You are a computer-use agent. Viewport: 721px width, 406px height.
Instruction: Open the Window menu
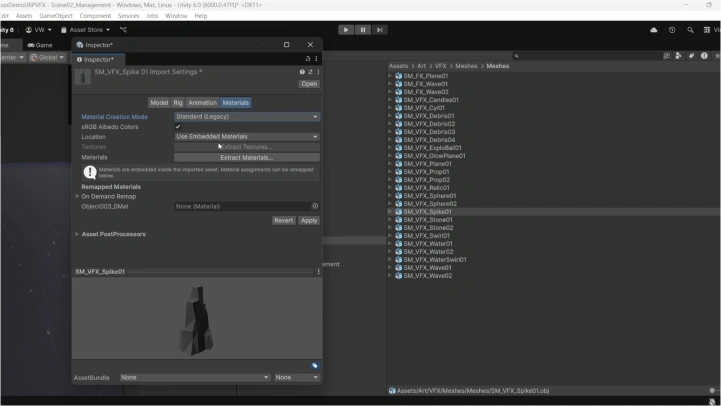point(176,16)
